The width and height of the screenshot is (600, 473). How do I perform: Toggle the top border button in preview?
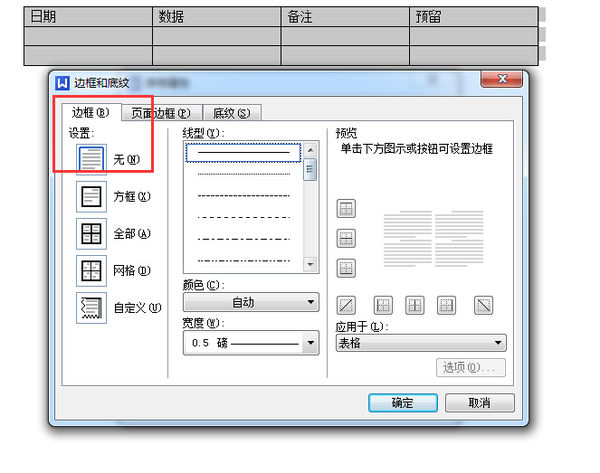point(347,209)
